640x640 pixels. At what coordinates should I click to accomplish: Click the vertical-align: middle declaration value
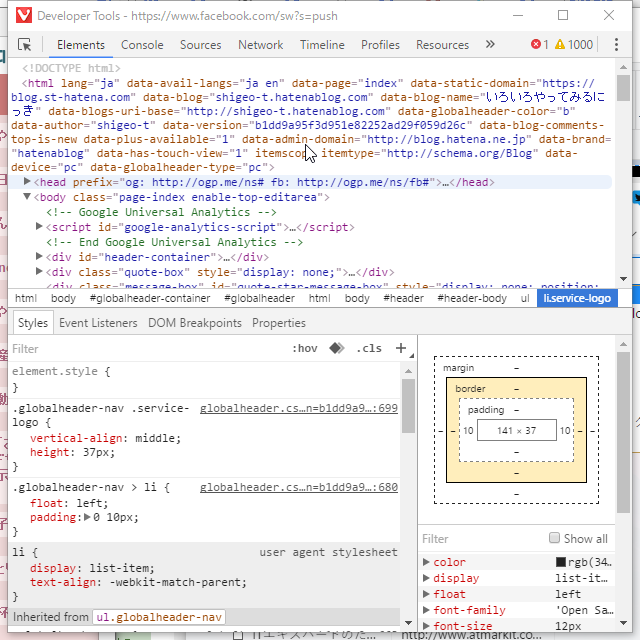[157, 438]
